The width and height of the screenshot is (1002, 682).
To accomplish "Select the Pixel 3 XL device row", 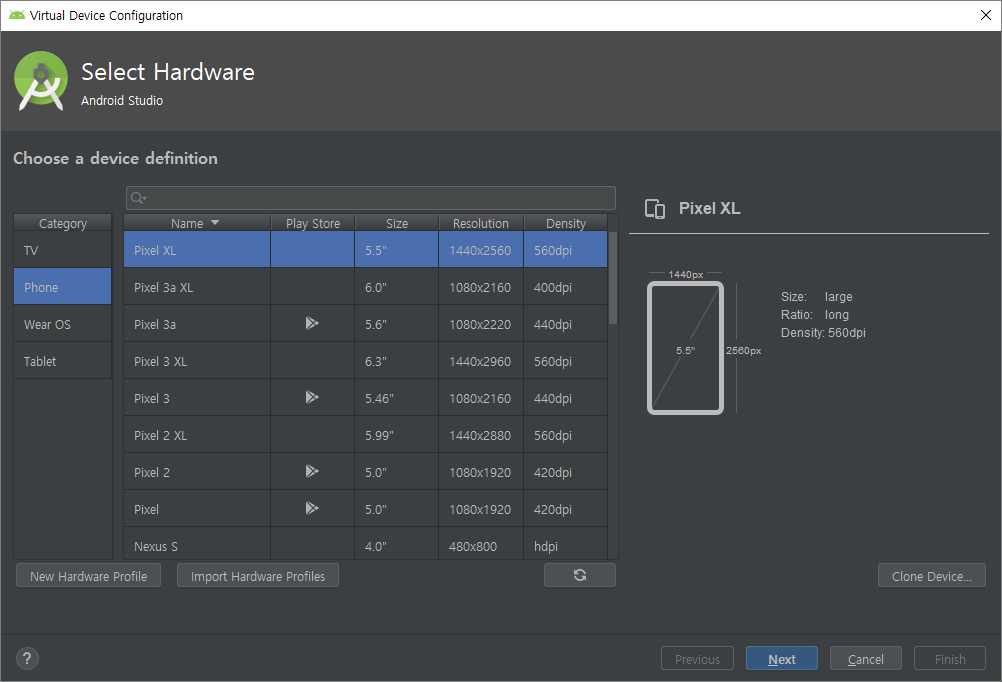I will pyautogui.click(x=366, y=361).
